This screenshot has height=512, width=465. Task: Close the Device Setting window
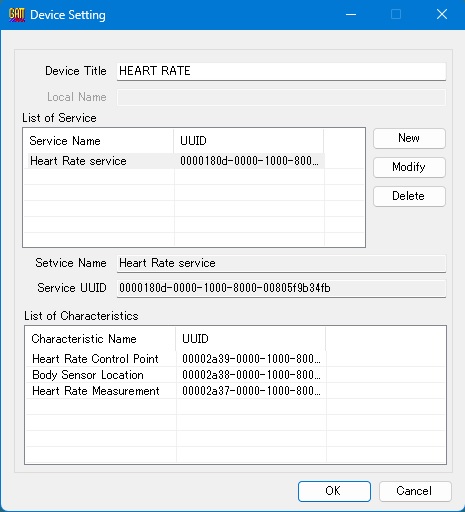[x=442, y=15]
